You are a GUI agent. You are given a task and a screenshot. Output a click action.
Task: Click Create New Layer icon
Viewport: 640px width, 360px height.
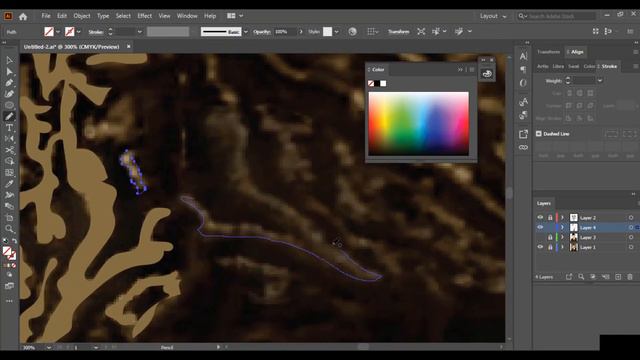(618, 277)
